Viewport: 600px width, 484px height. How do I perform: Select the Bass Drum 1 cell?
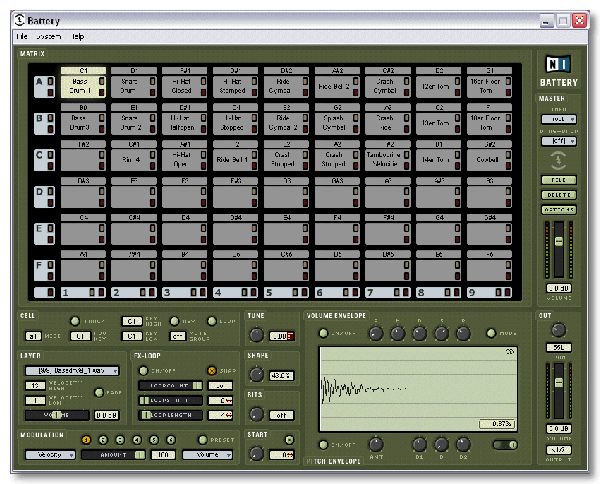(83, 86)
